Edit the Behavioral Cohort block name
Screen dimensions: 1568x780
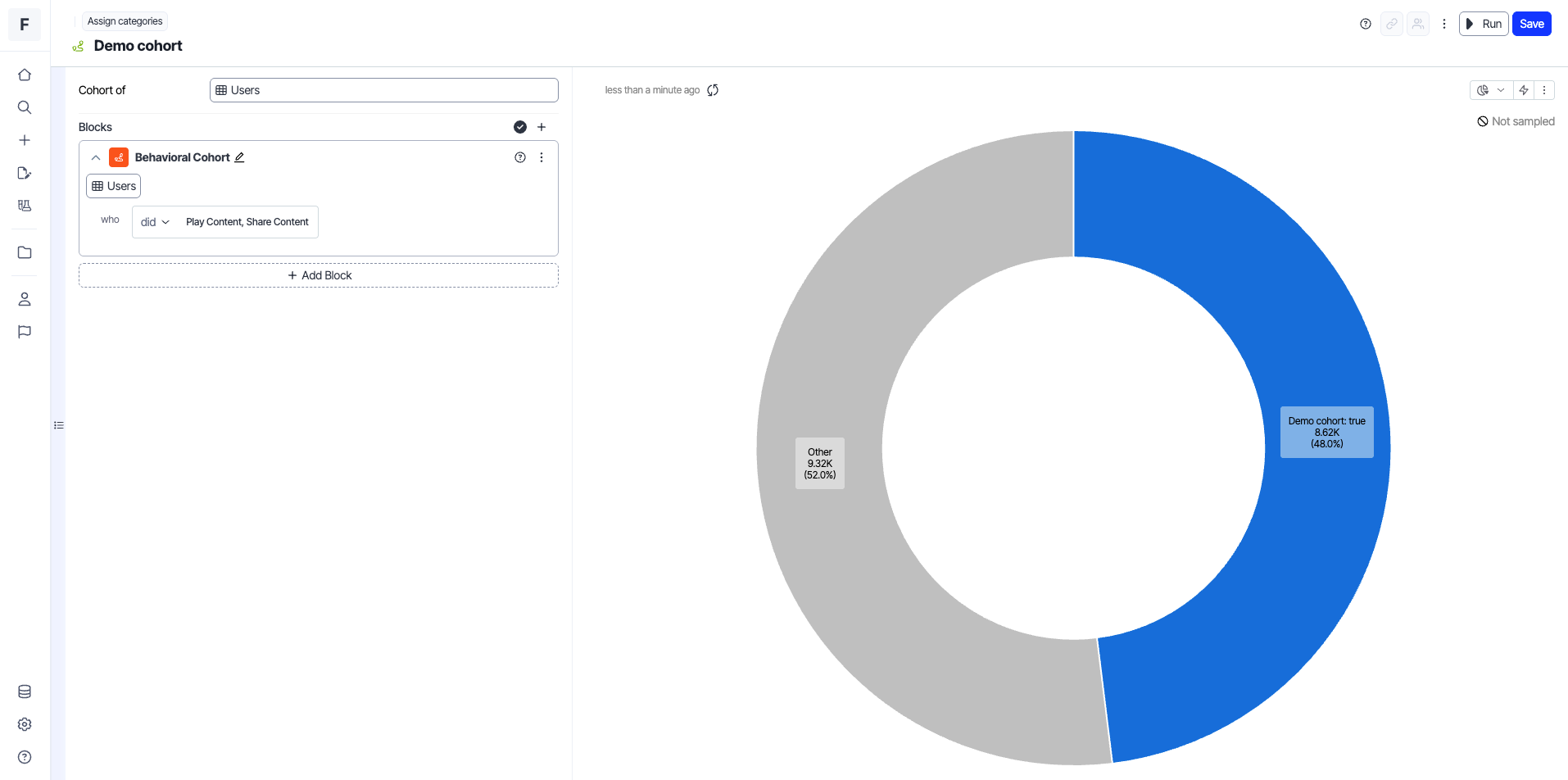coord(239,157)
